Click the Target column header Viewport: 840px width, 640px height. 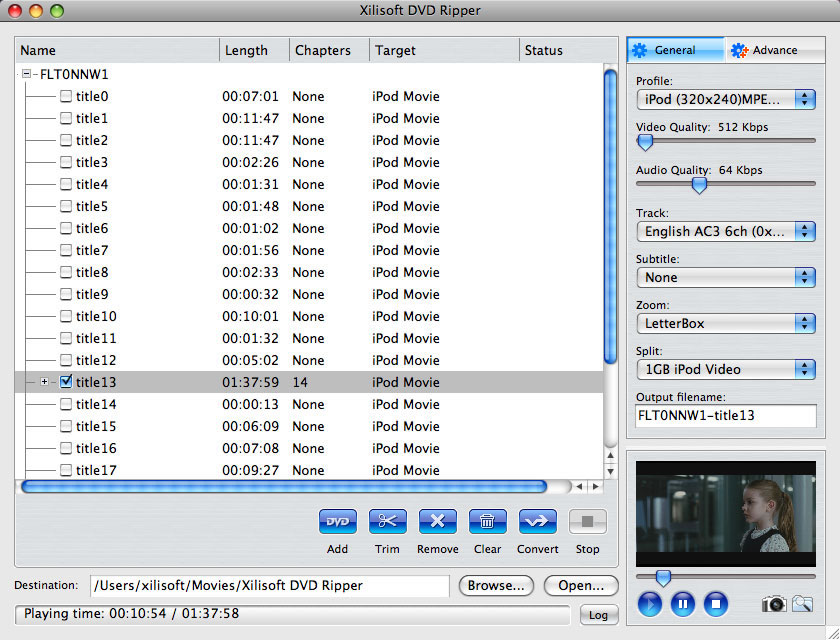[x=444, y=50]
